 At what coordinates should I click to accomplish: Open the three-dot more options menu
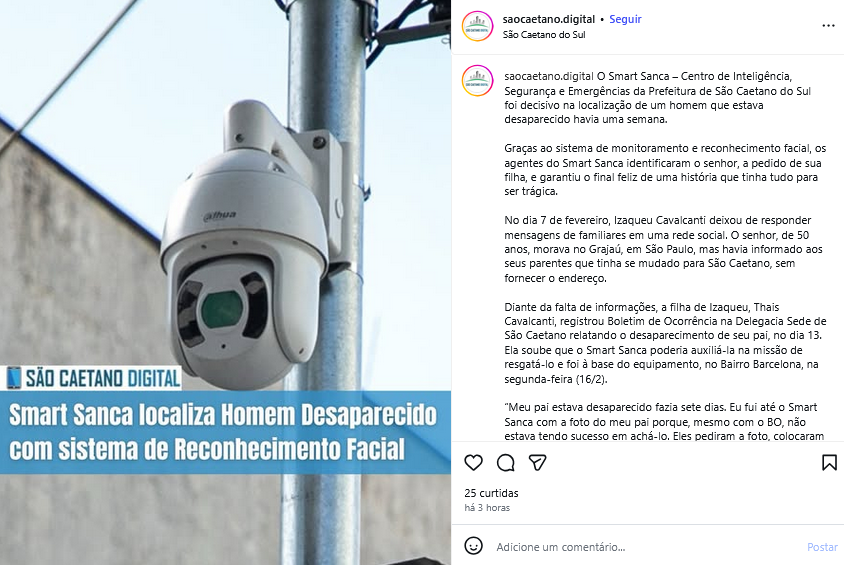tap(828, 26)
